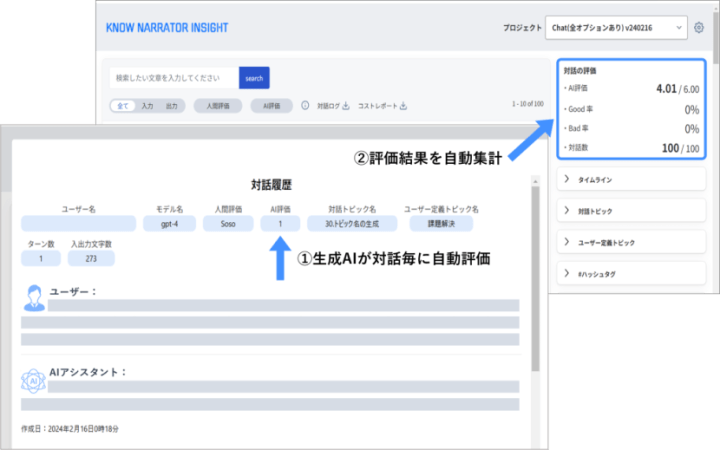Select the 入力 filter option
Image resolution: width=720 pixels, height=450 pixels.
pos(147,105)
